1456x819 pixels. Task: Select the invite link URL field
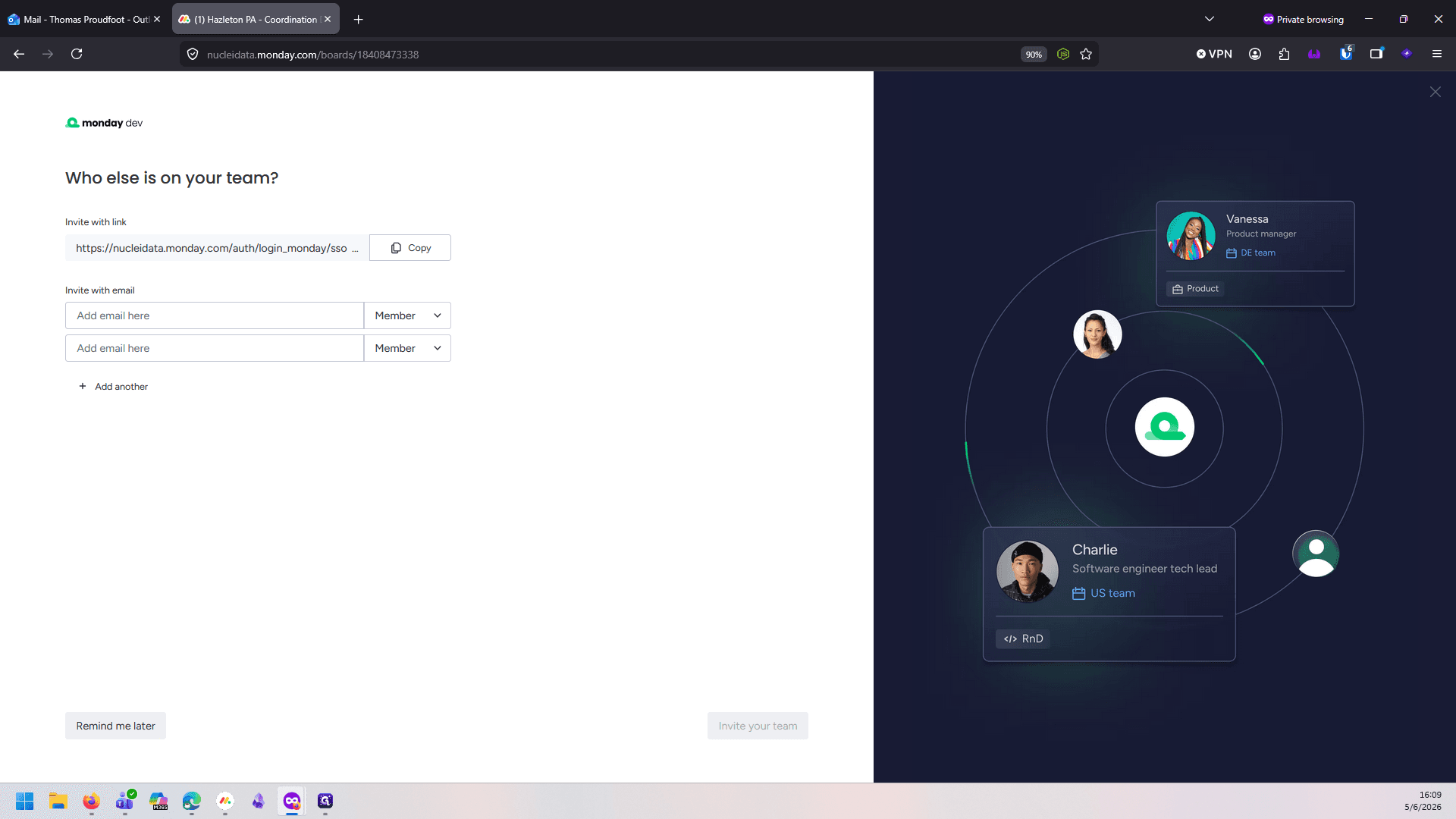[x=217, y=248]
